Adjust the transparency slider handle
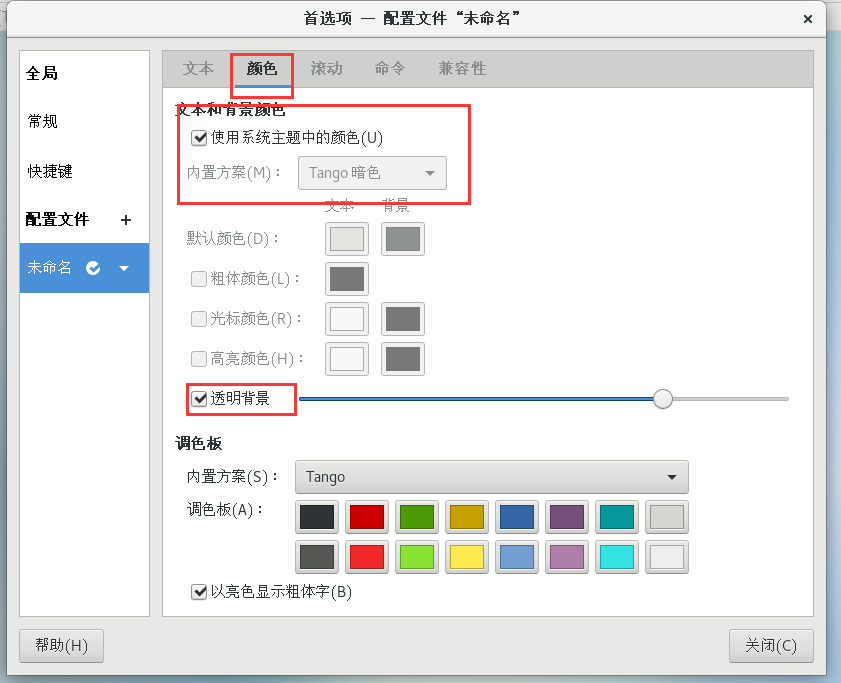This screenshot has width=841, height=683. pyautogui.click(x=663, y=399)
